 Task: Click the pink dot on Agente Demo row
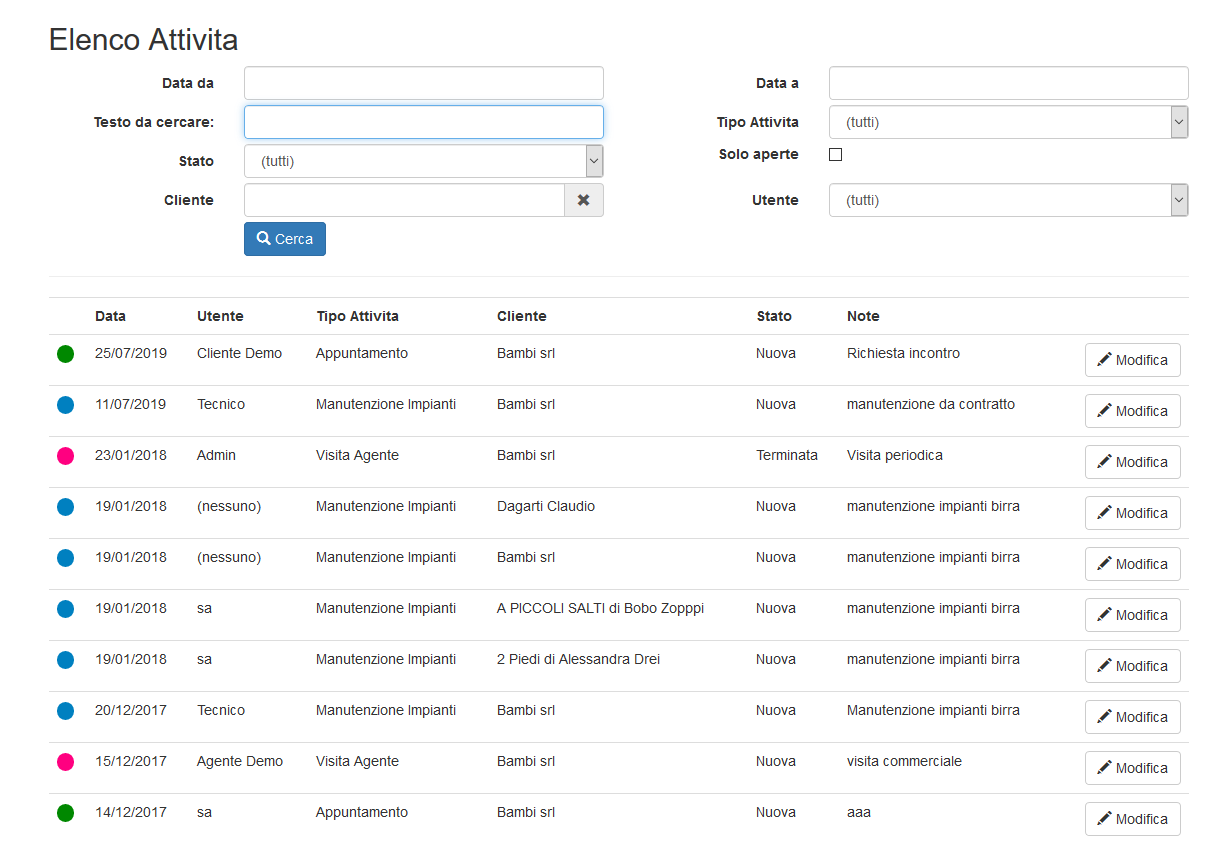65,762
